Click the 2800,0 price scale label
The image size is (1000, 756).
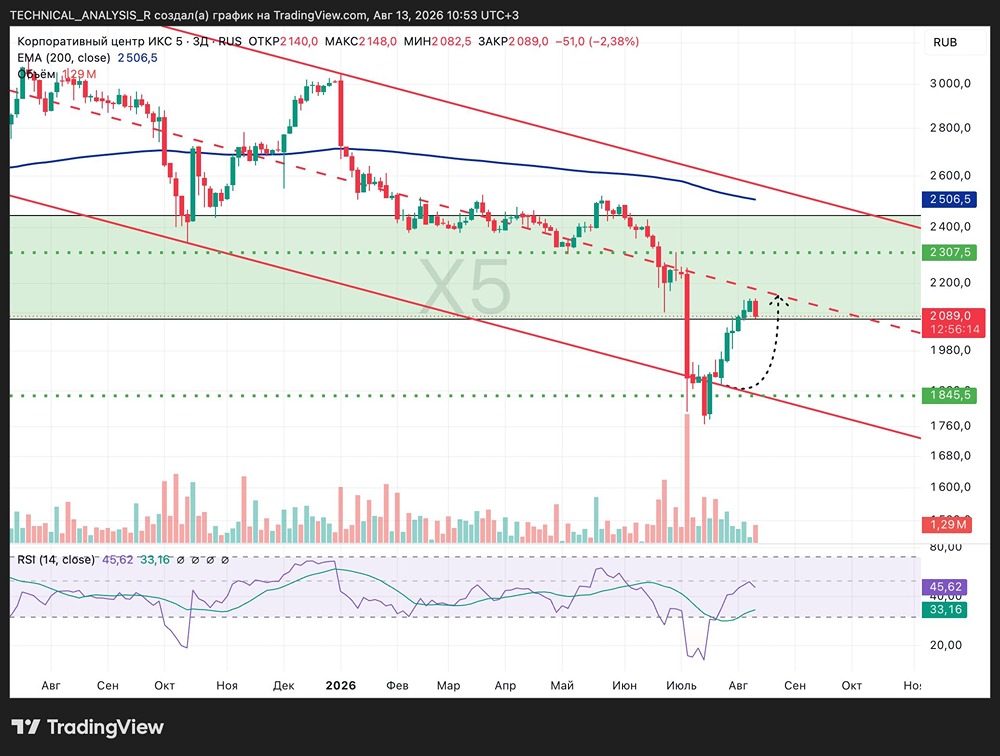(x=950, y=128)
